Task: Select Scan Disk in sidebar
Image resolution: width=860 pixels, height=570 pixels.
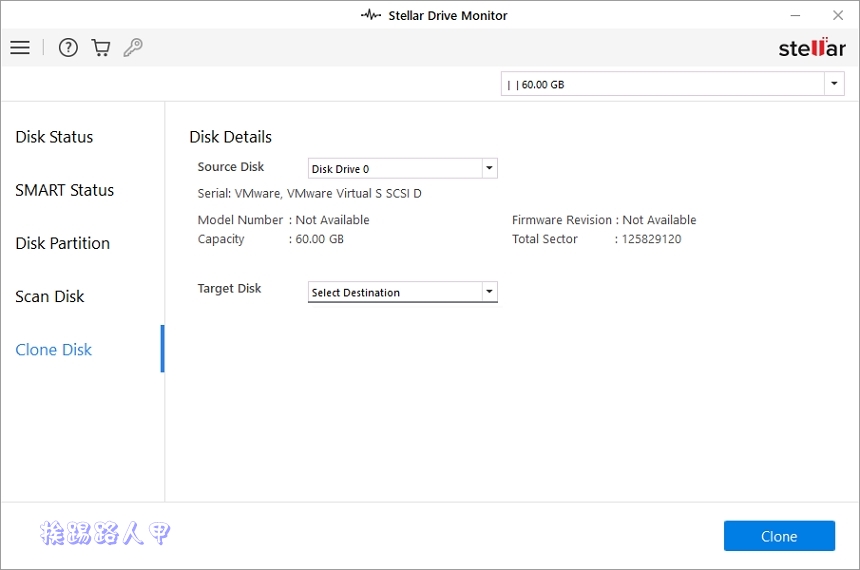Action: click(x=50, y=296)
